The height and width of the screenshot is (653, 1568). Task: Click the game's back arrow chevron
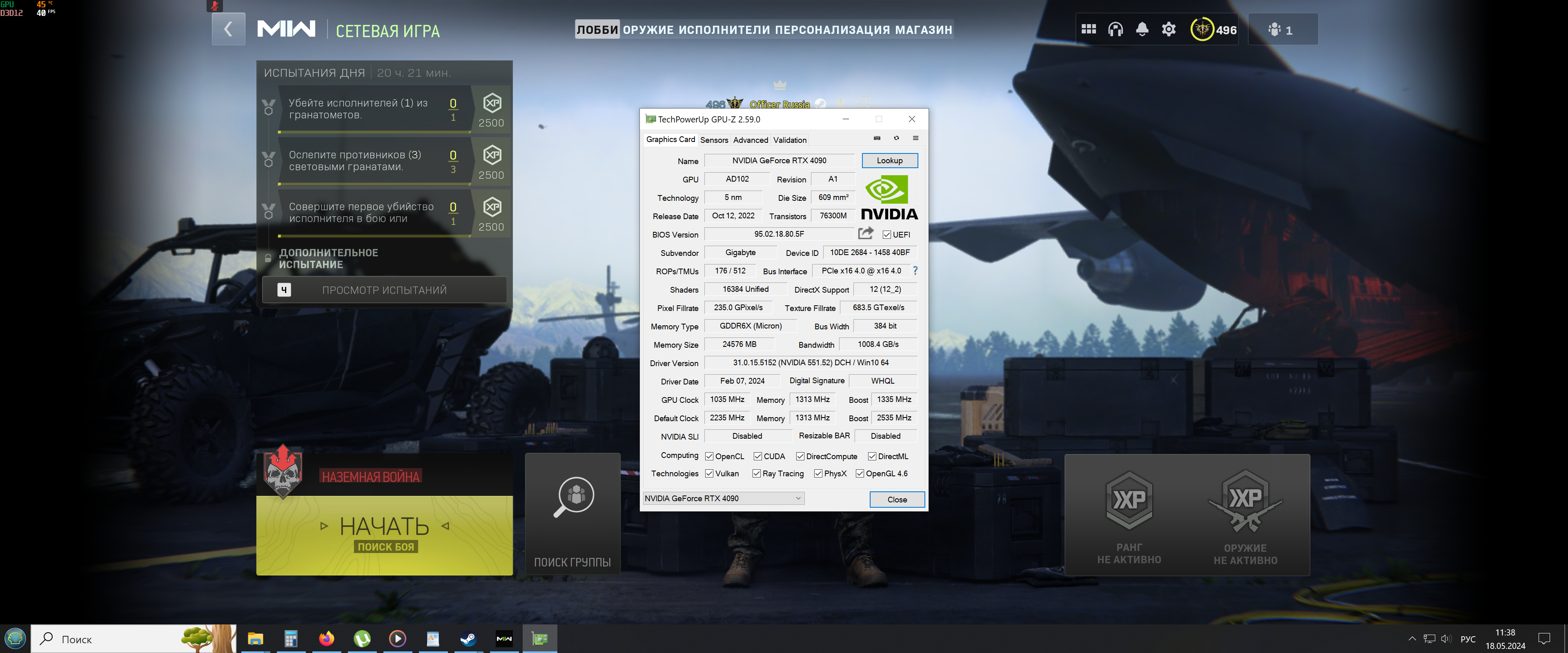228,29
